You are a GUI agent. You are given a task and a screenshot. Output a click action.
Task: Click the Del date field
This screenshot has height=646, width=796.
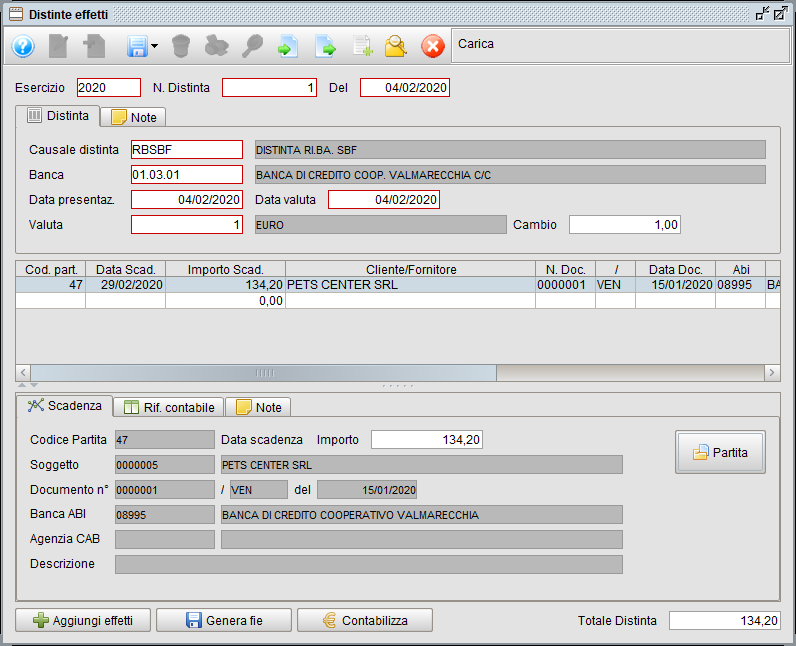(405, 88)
